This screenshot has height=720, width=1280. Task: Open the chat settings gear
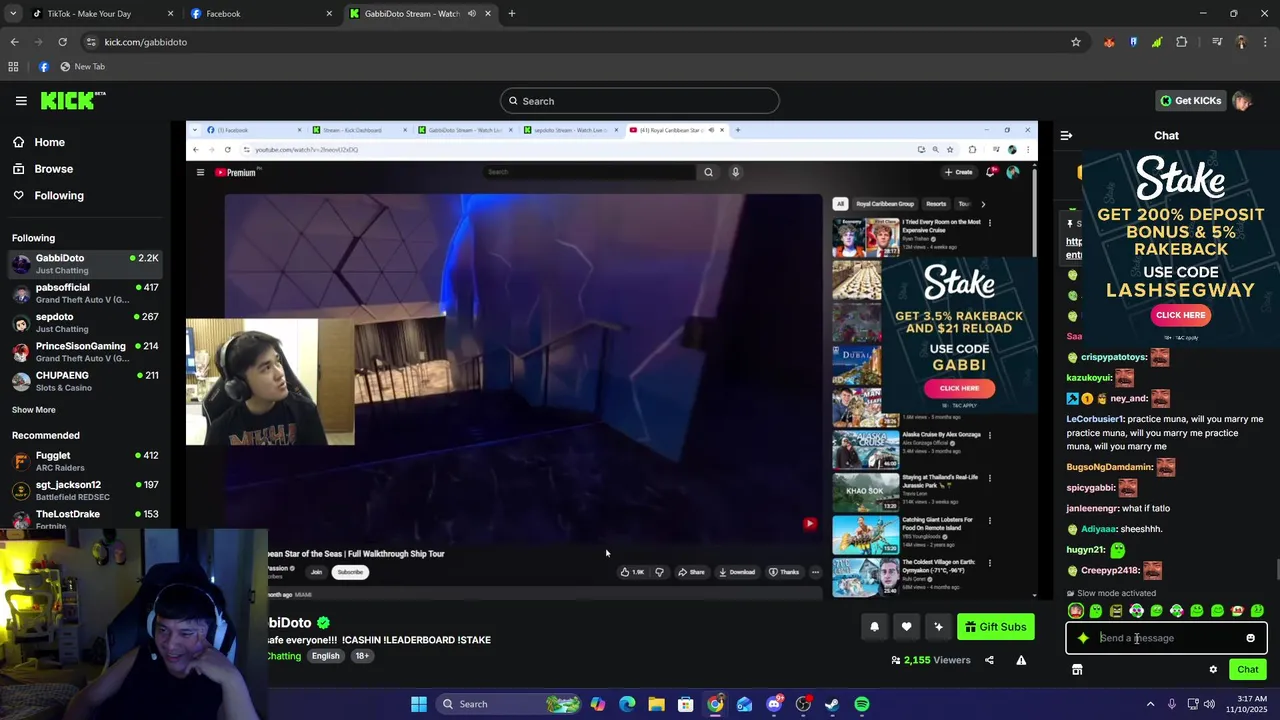tap(1213, 670)
